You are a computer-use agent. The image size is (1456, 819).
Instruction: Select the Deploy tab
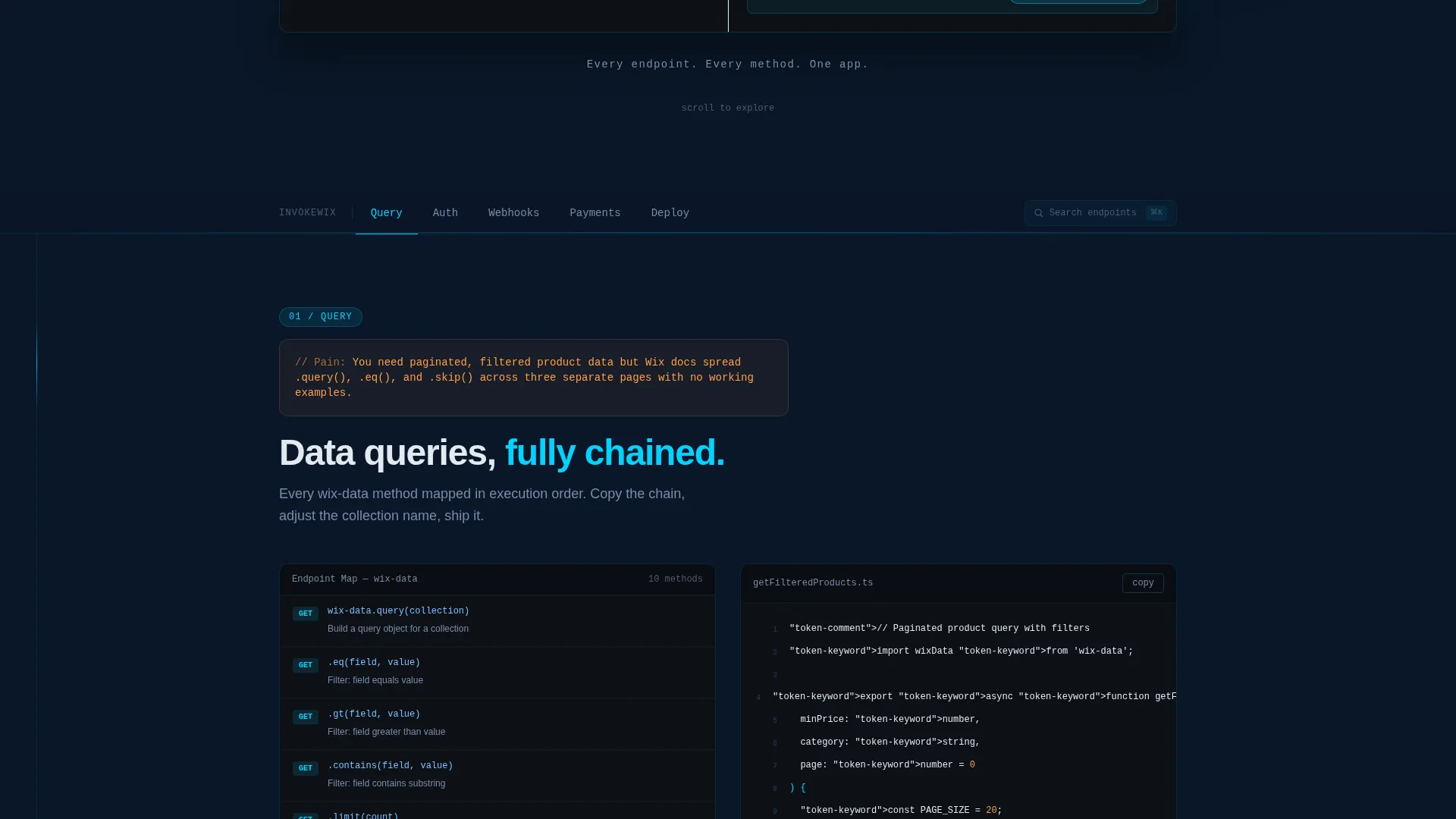[670, 213]
